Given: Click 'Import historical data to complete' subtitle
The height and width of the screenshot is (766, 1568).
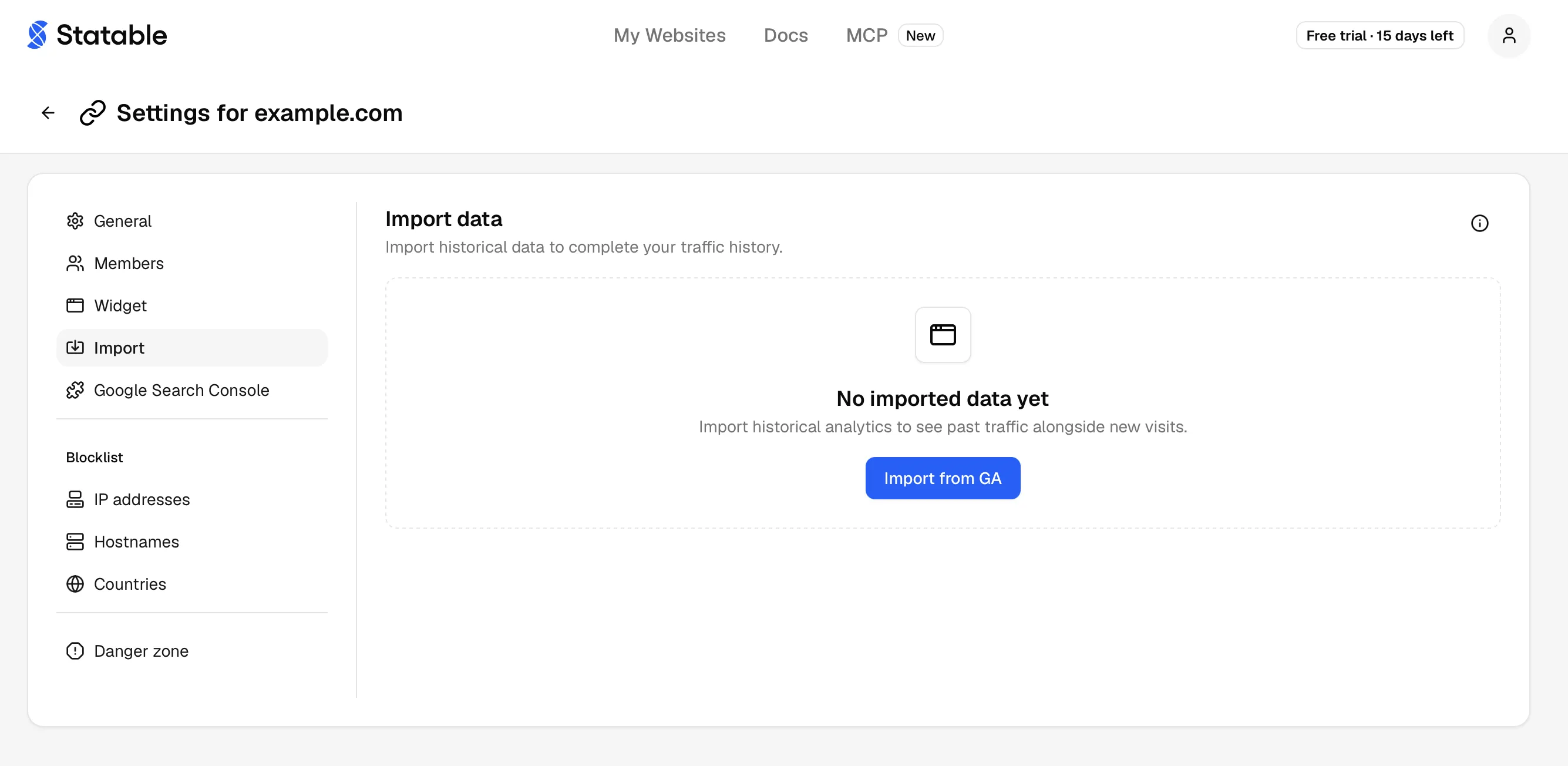Looking at the screenshot, I should coord(583,247).
